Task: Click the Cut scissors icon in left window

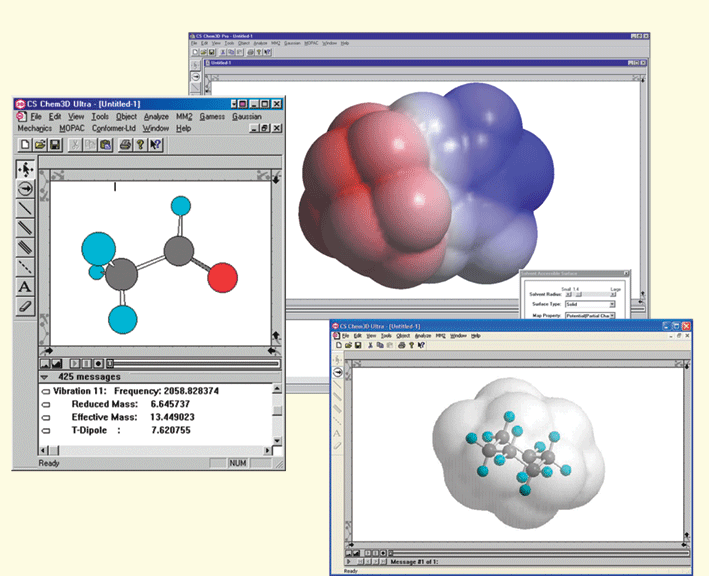Action: click(x=75, y=145)
